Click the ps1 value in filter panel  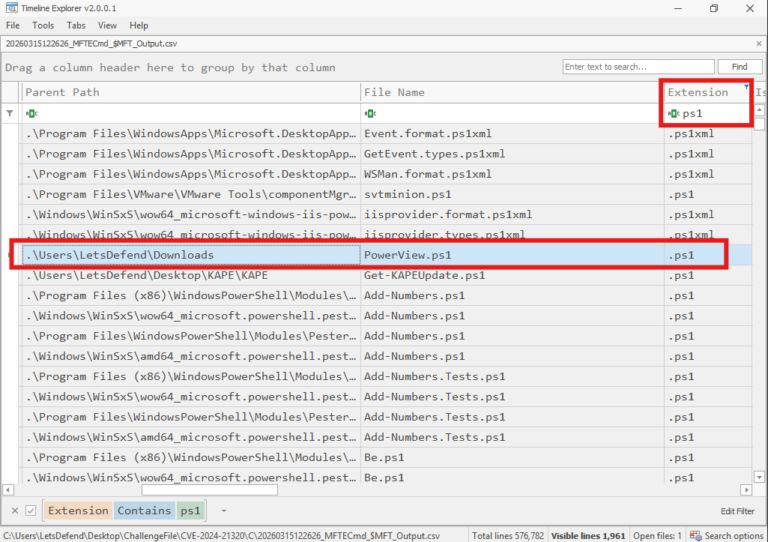click(191, 510)
